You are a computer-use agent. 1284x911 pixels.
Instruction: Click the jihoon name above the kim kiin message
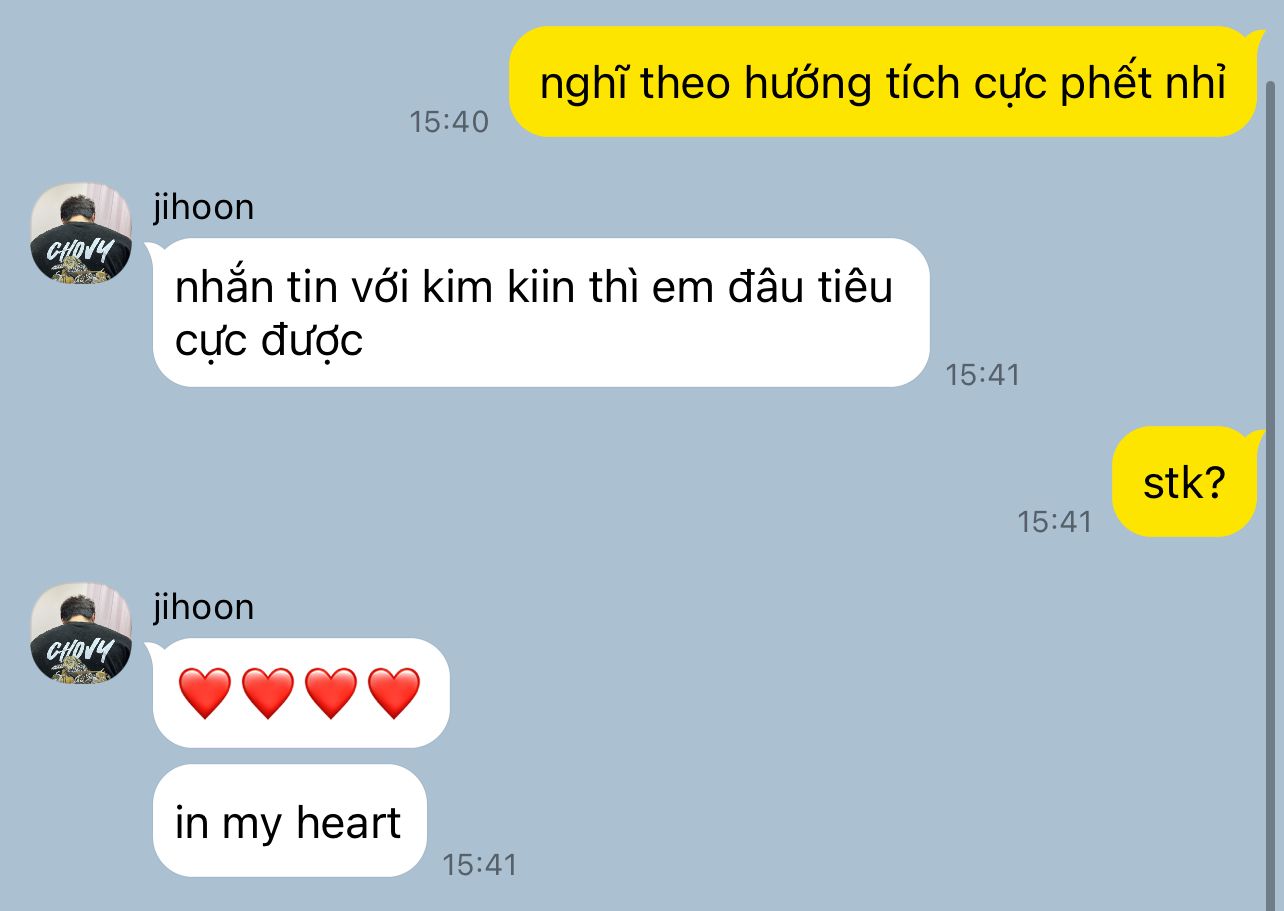pyautogui.click(x=203, y=207)
